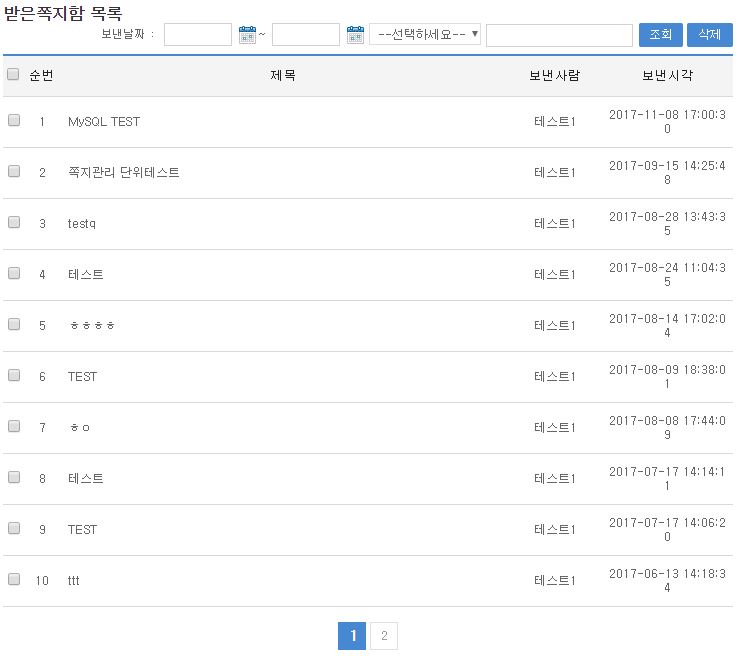
Task: Click the start date input field
Action: point(198,35)
